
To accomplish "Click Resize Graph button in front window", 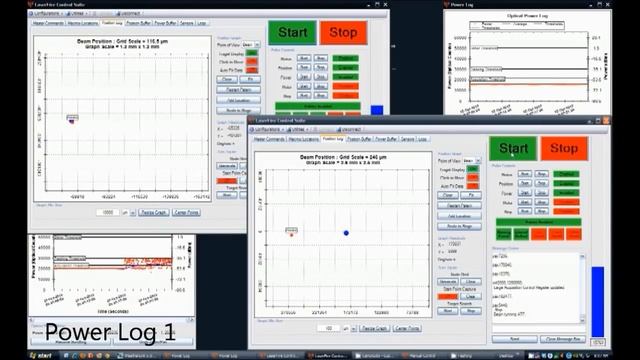I will (x=374, y=329).
